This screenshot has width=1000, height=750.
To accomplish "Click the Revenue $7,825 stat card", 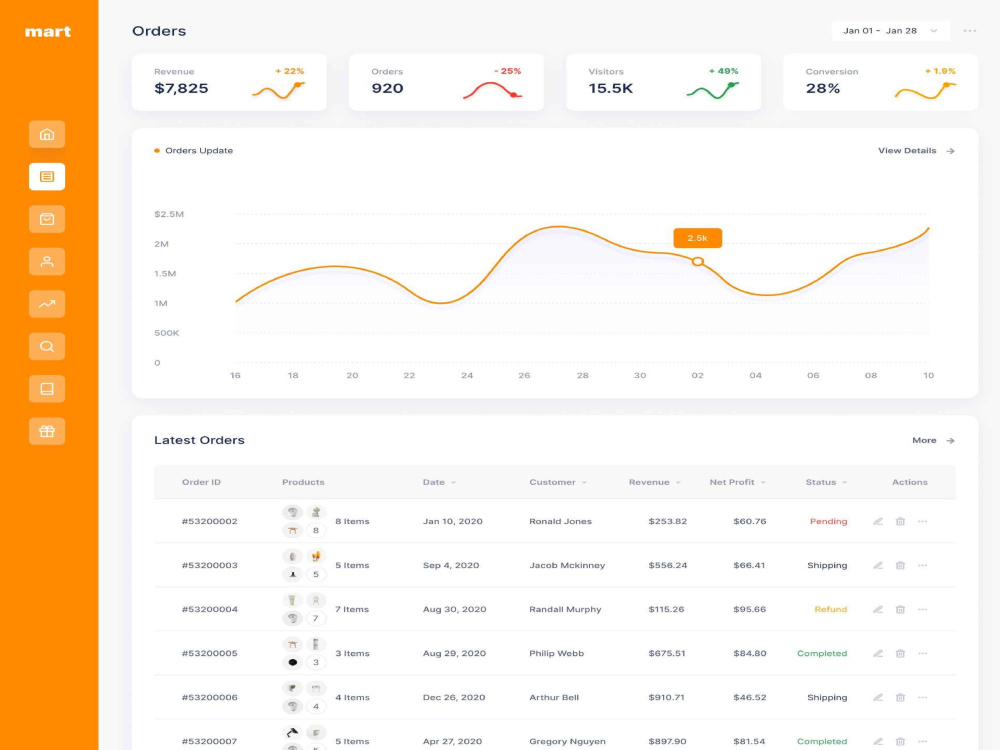I will pyautogui.click(x=229, y=82).
